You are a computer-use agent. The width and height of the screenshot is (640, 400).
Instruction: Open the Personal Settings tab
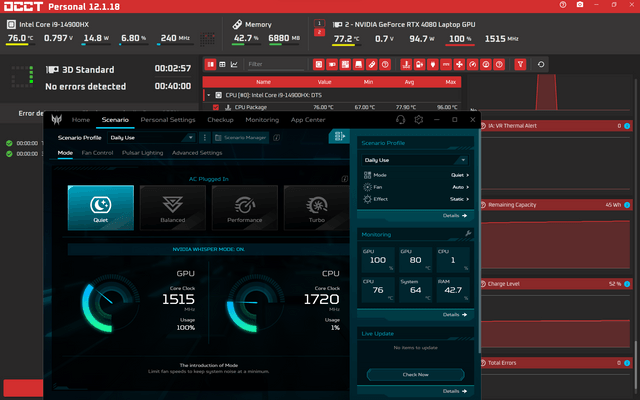click(x=168, y=120)
